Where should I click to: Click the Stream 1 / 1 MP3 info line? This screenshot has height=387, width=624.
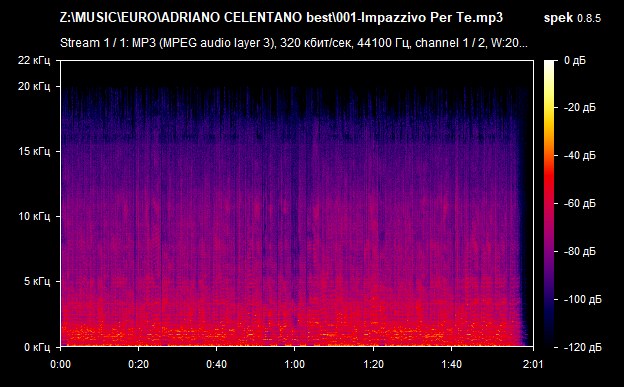(294, 43)
